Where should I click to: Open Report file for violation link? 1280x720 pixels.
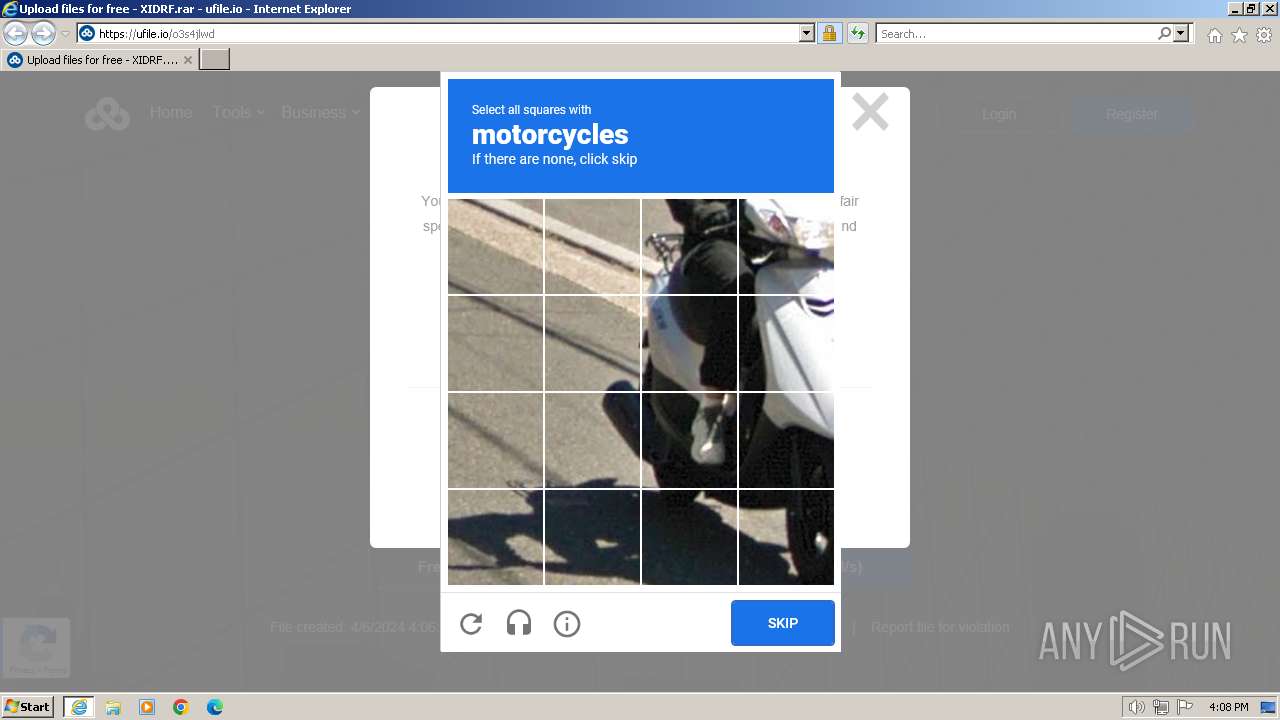(x=940, y=627)
